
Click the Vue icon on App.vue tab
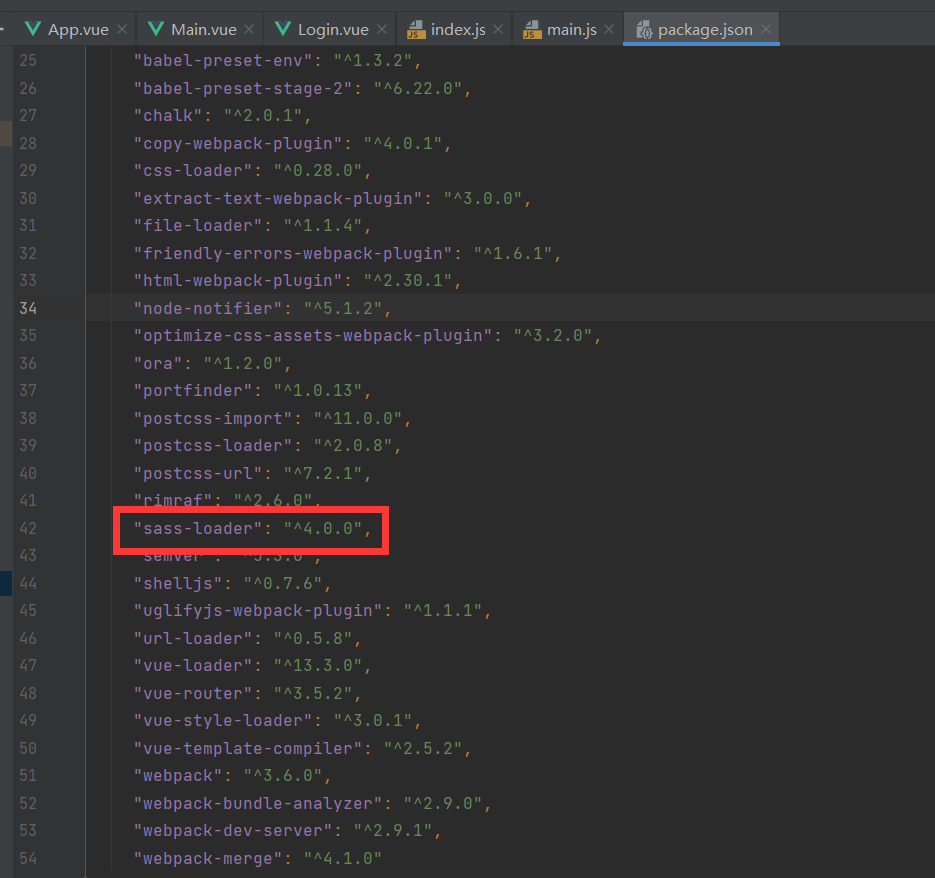point(33,28)
